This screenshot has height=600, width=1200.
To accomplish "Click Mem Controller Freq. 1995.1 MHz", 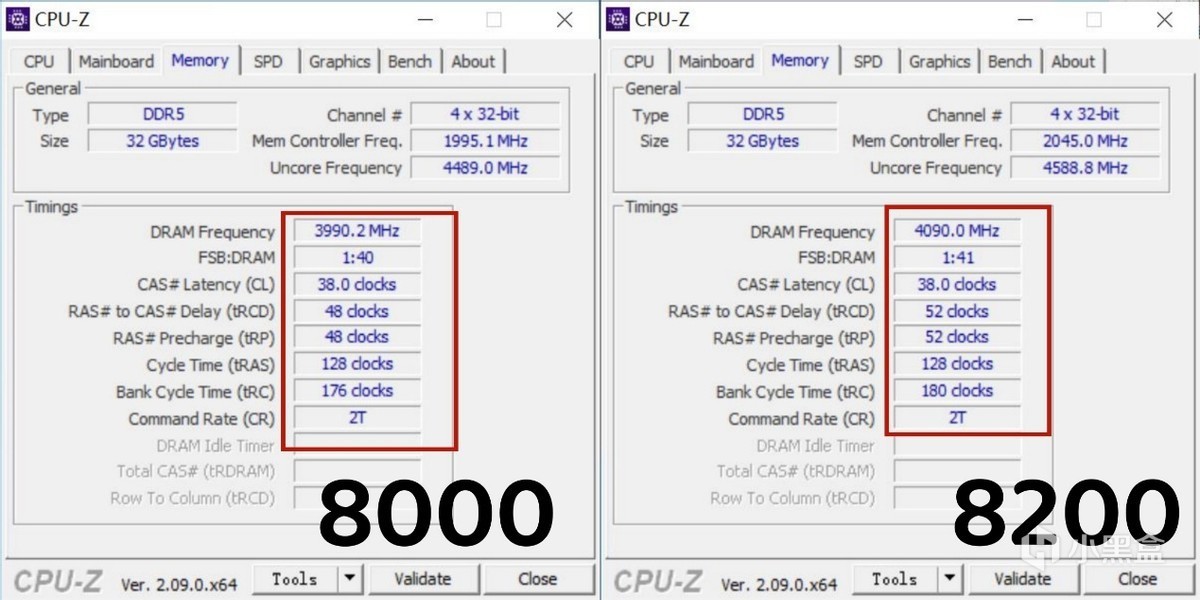I will 485,141.
